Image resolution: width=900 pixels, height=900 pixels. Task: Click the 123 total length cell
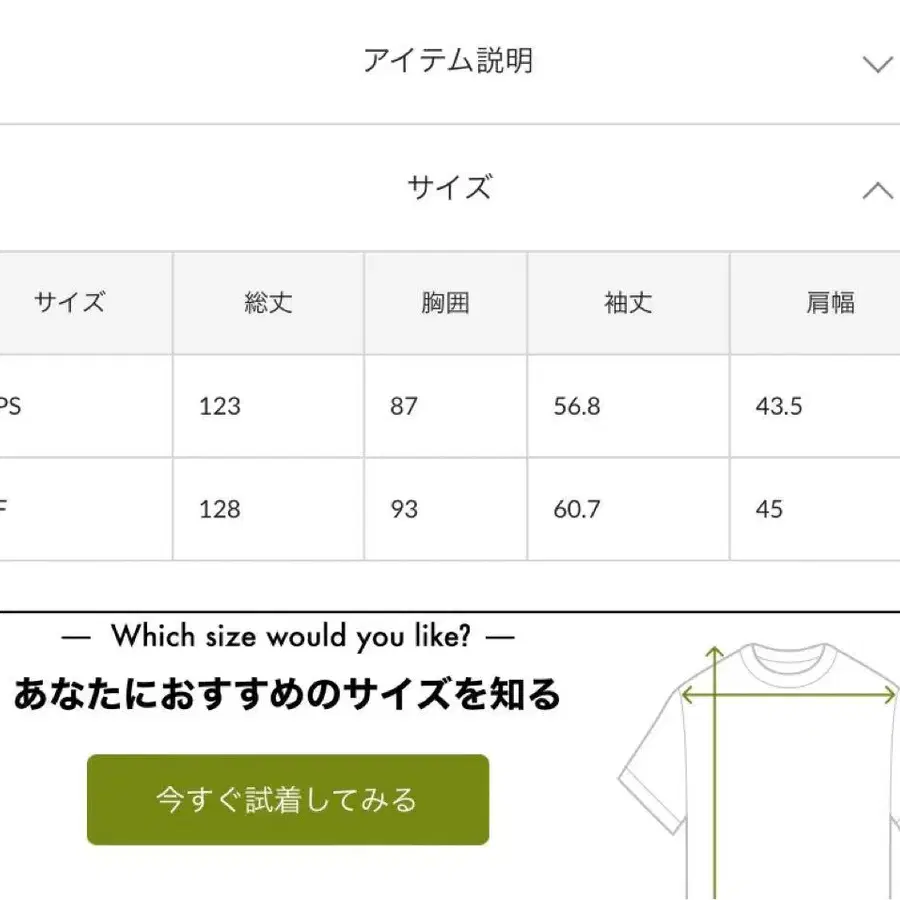220,406
